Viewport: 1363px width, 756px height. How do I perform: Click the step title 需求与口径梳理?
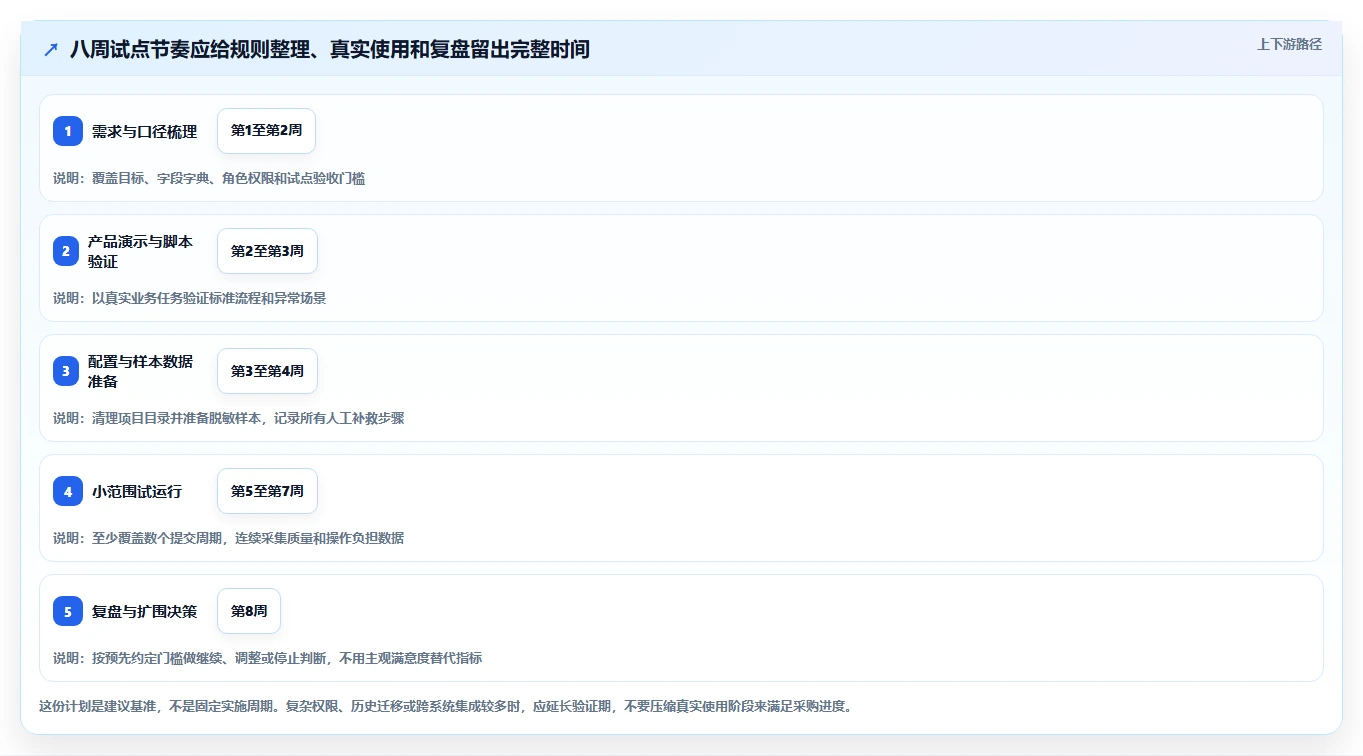144,131
